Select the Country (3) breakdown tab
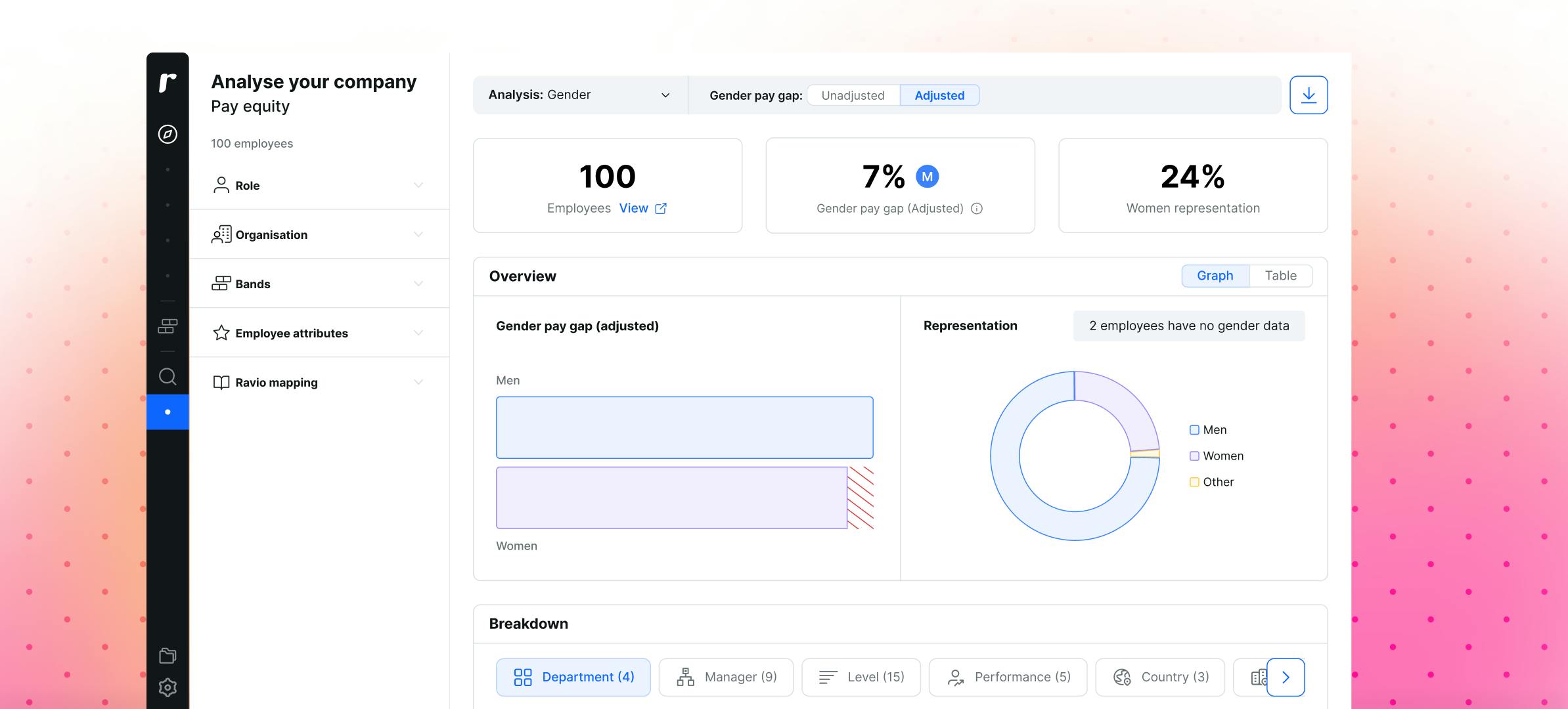 click(1160, 677)
